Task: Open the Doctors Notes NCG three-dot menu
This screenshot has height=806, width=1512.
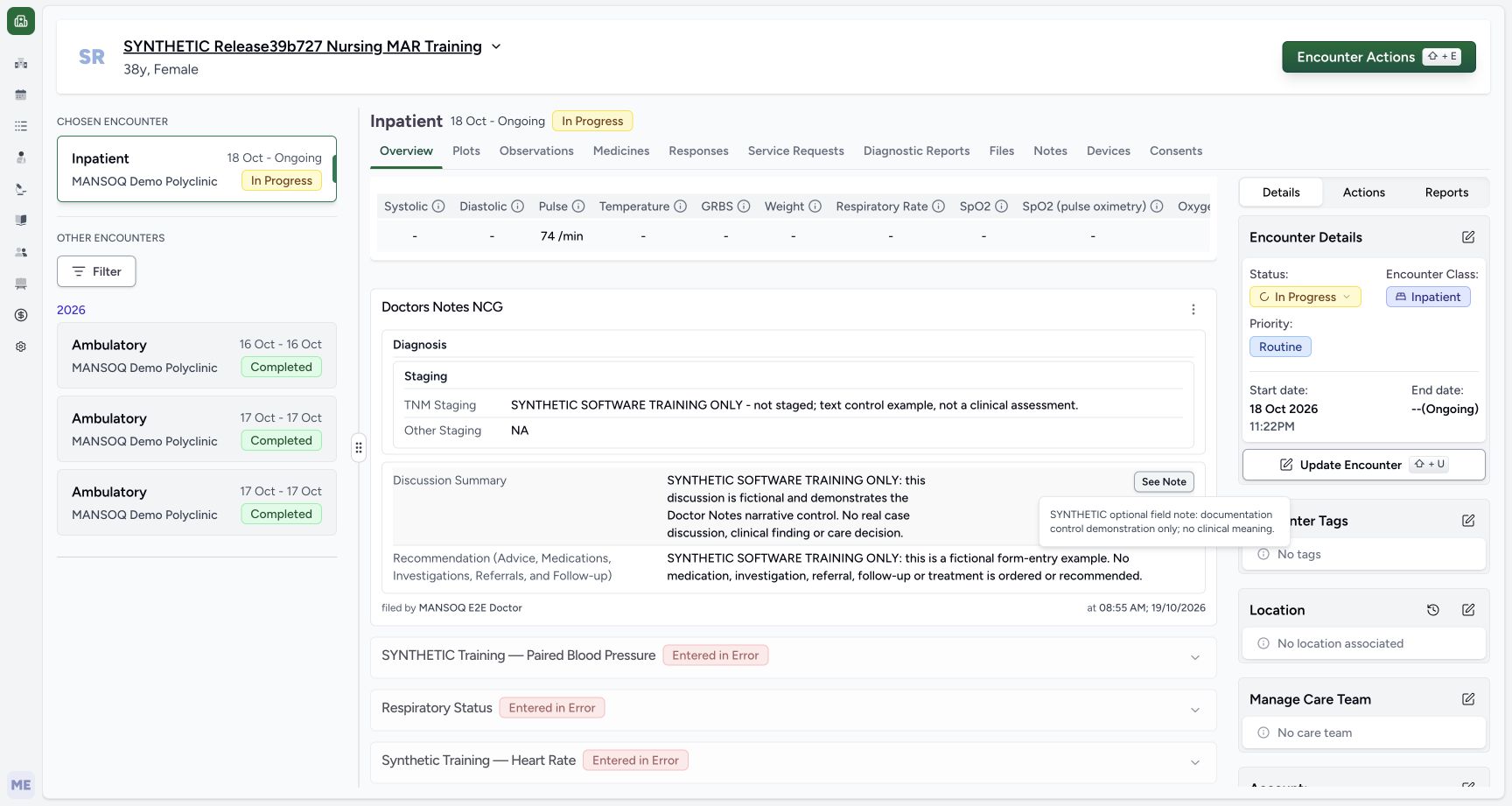Action: pos(1193,309)
